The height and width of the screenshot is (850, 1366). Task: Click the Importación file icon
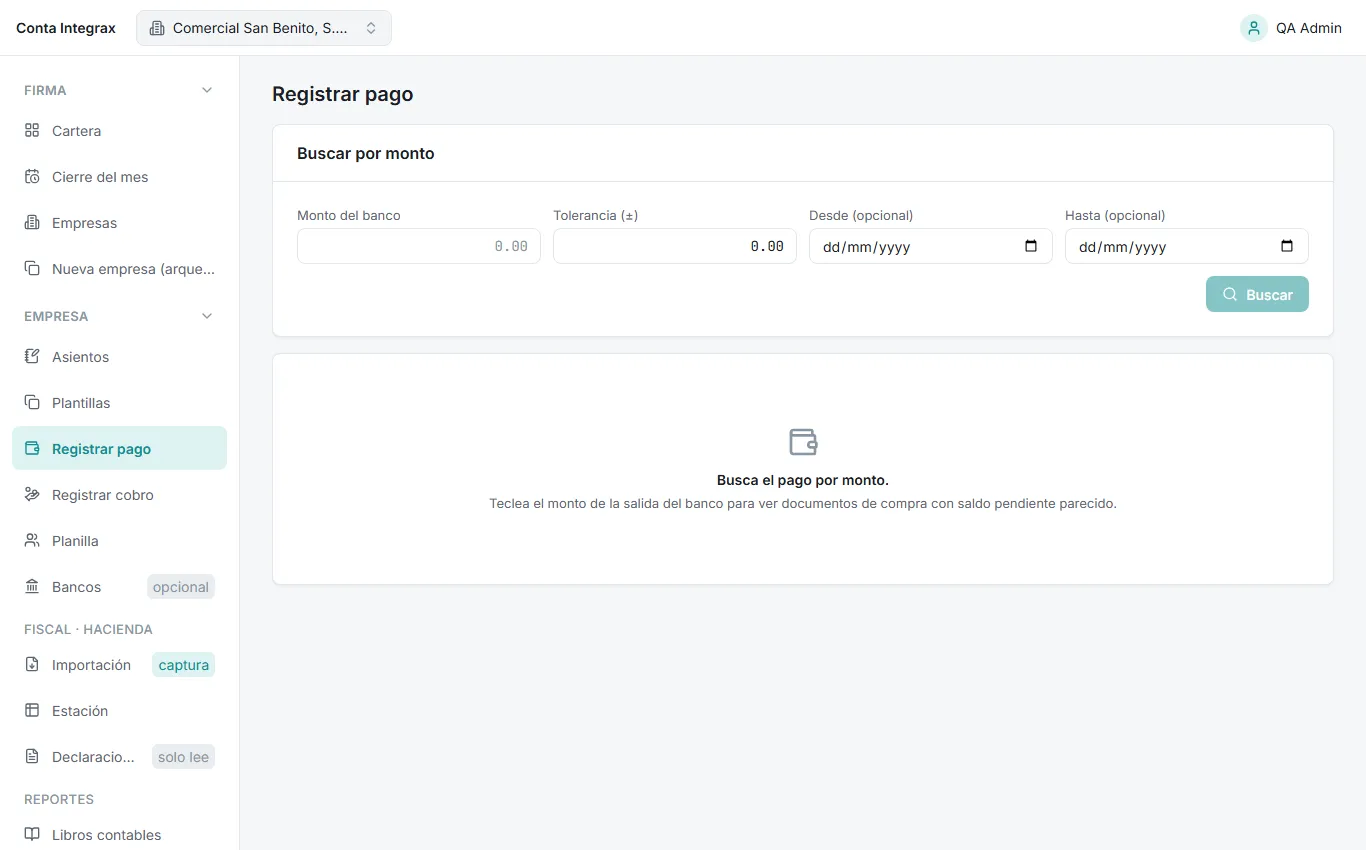pos(32,665)
